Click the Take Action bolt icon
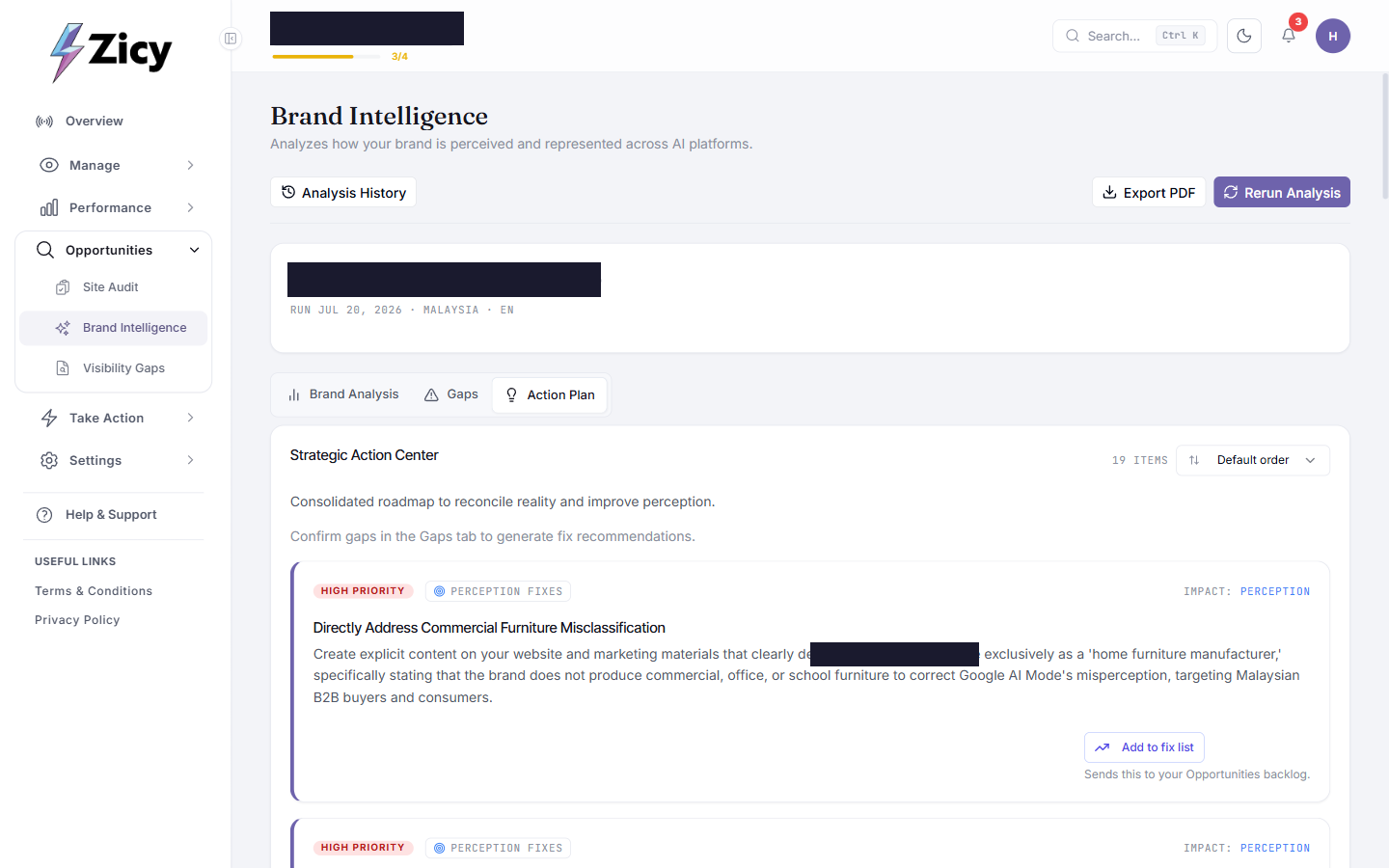 click(49, 418)
